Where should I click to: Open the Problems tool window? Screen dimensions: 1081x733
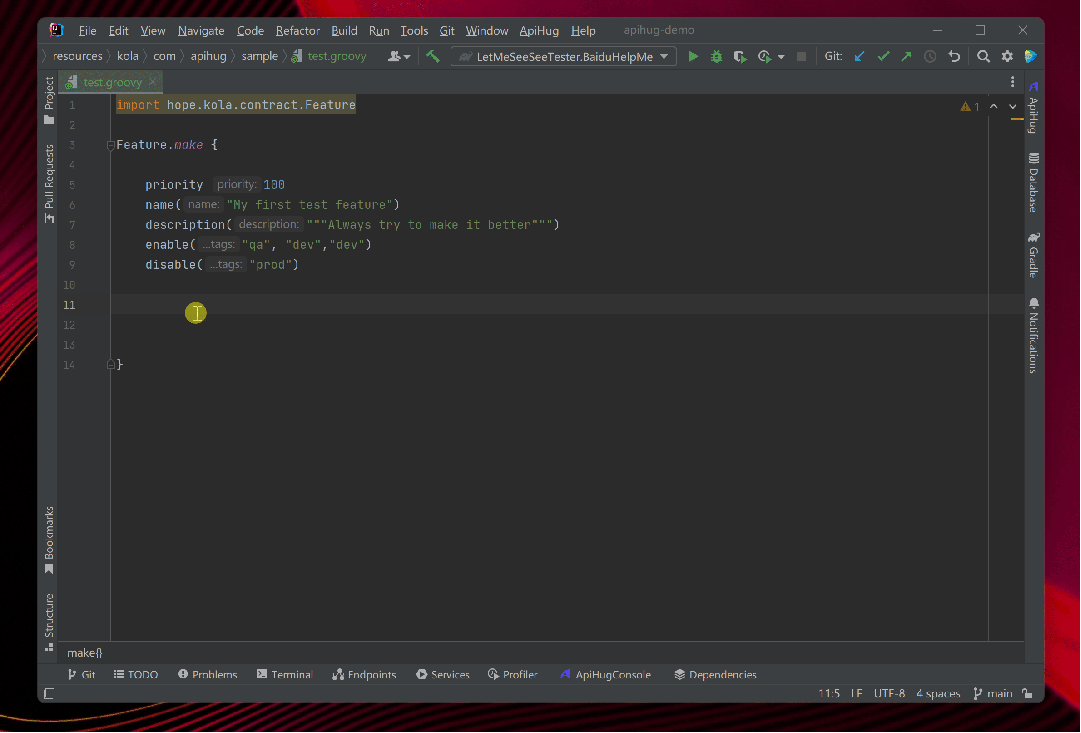[208, 674]
